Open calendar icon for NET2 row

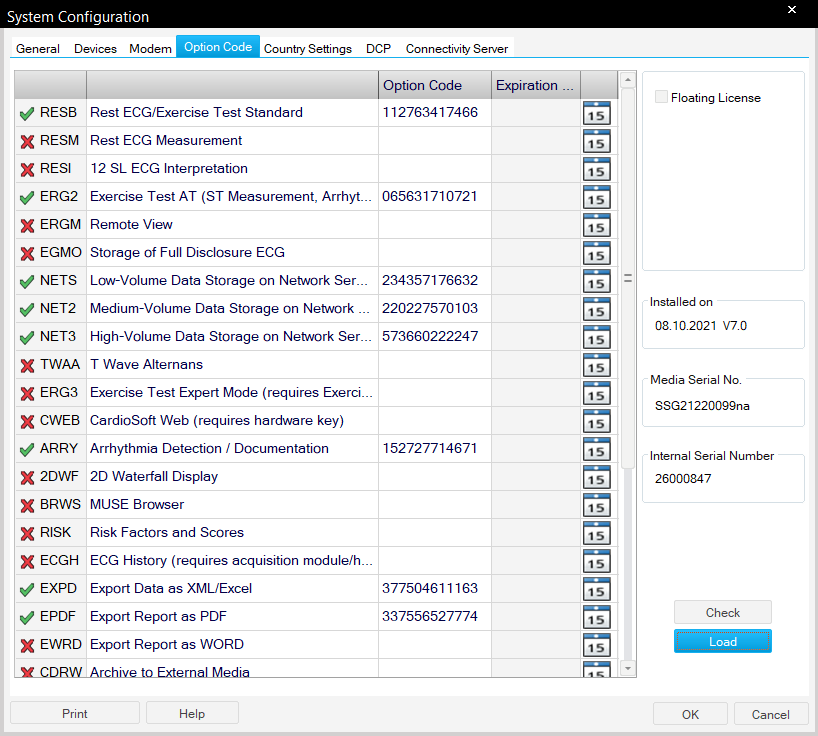[596, 309]
